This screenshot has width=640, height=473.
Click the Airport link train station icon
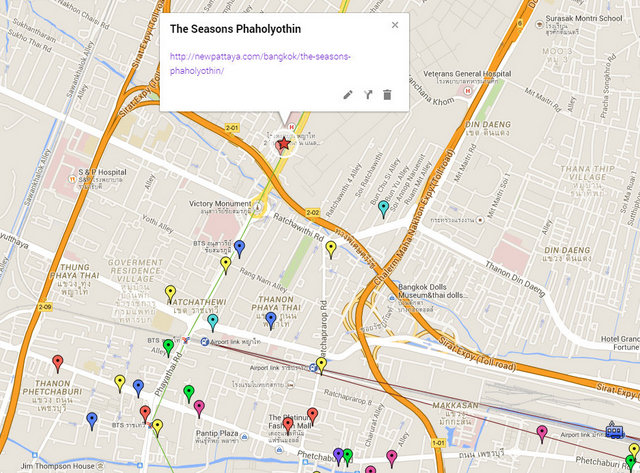click(x=614, y=431)
